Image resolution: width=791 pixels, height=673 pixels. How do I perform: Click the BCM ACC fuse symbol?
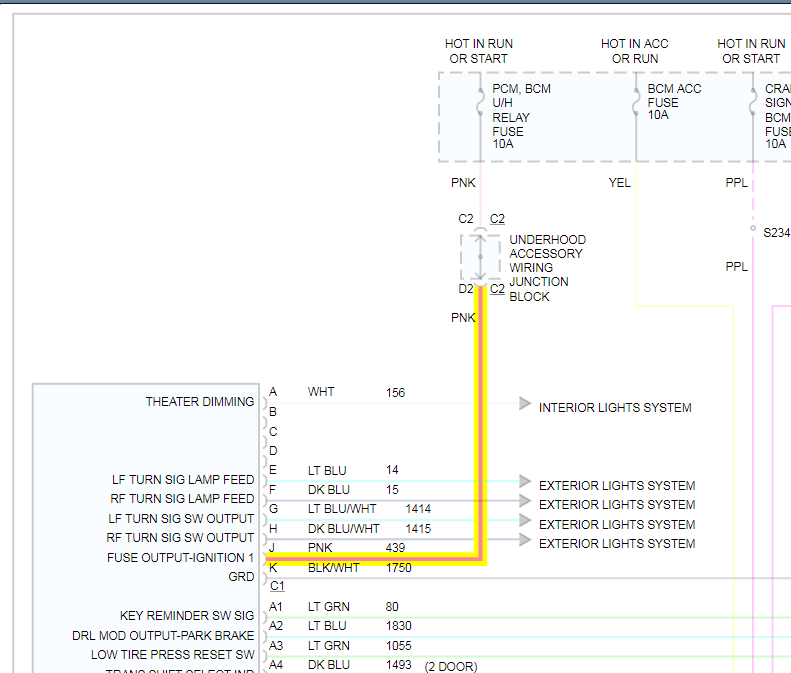[636, 102]
